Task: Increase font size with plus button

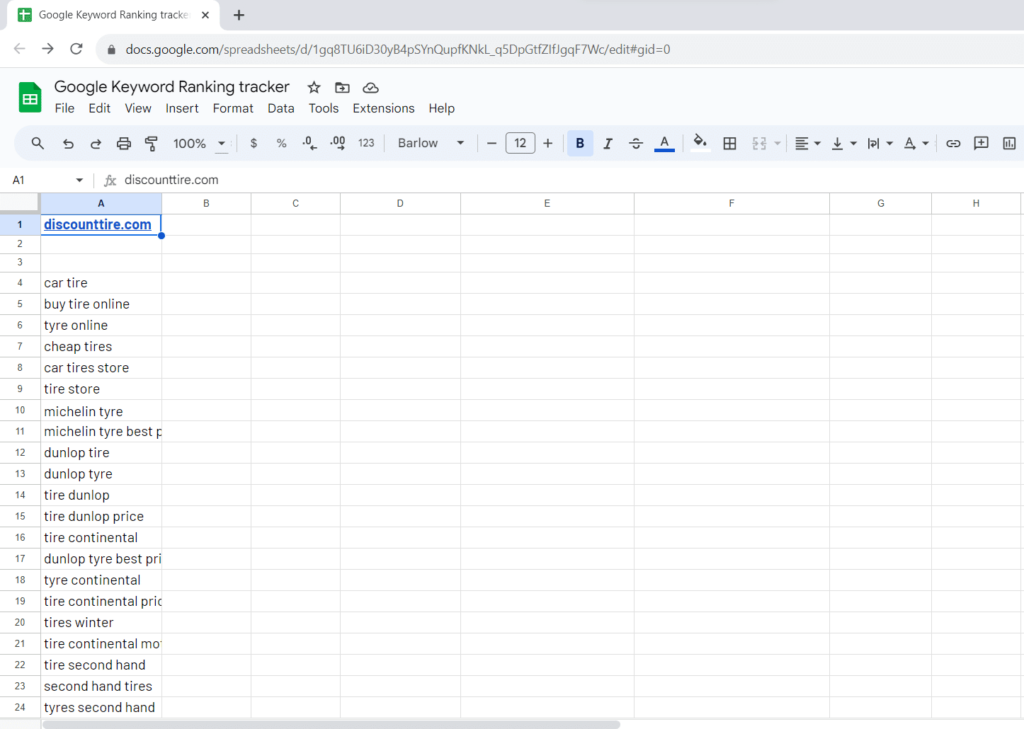Action: [548, 143]
